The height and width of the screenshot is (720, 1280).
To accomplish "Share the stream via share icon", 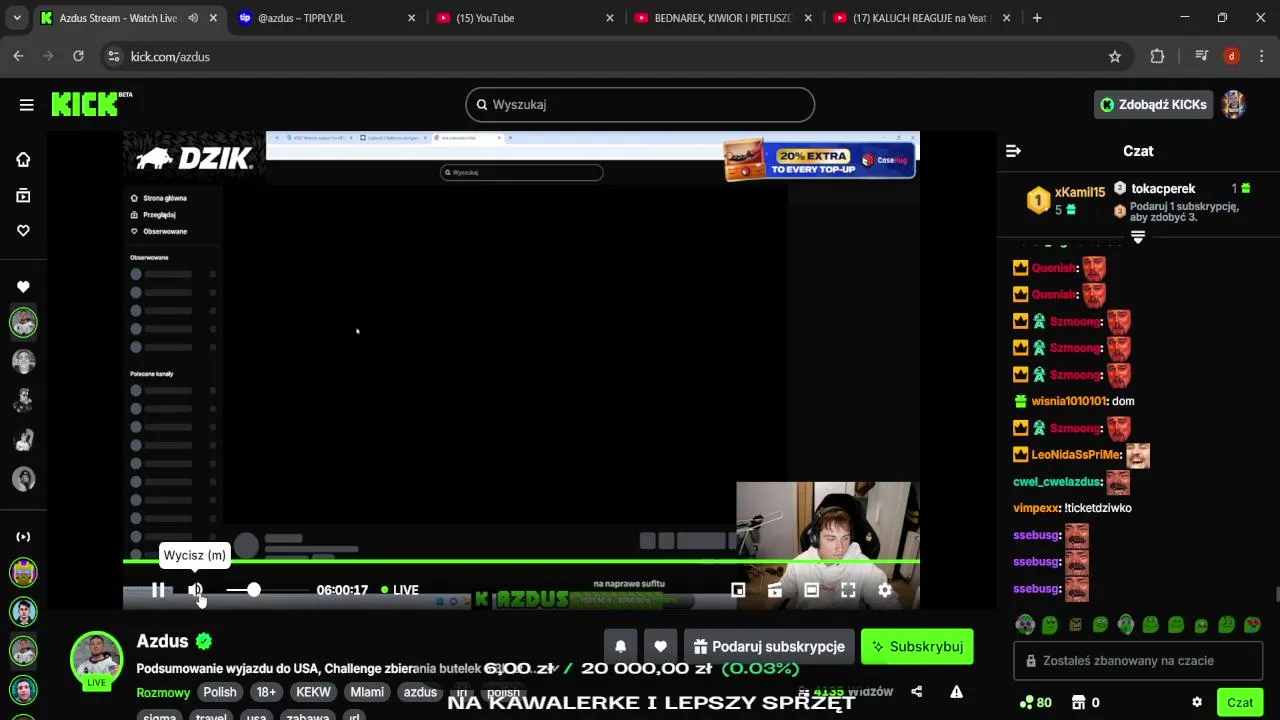I will [x=917, y=691].
